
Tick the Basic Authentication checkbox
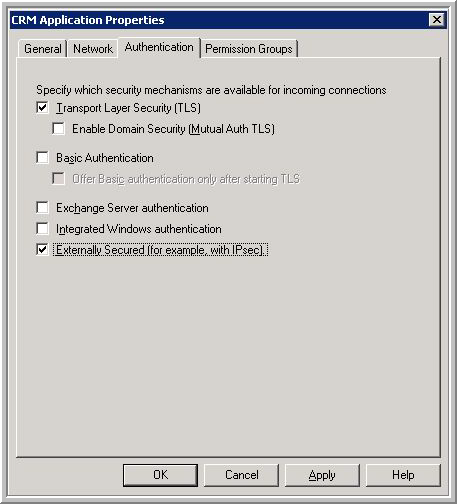[x=42, y=158]
